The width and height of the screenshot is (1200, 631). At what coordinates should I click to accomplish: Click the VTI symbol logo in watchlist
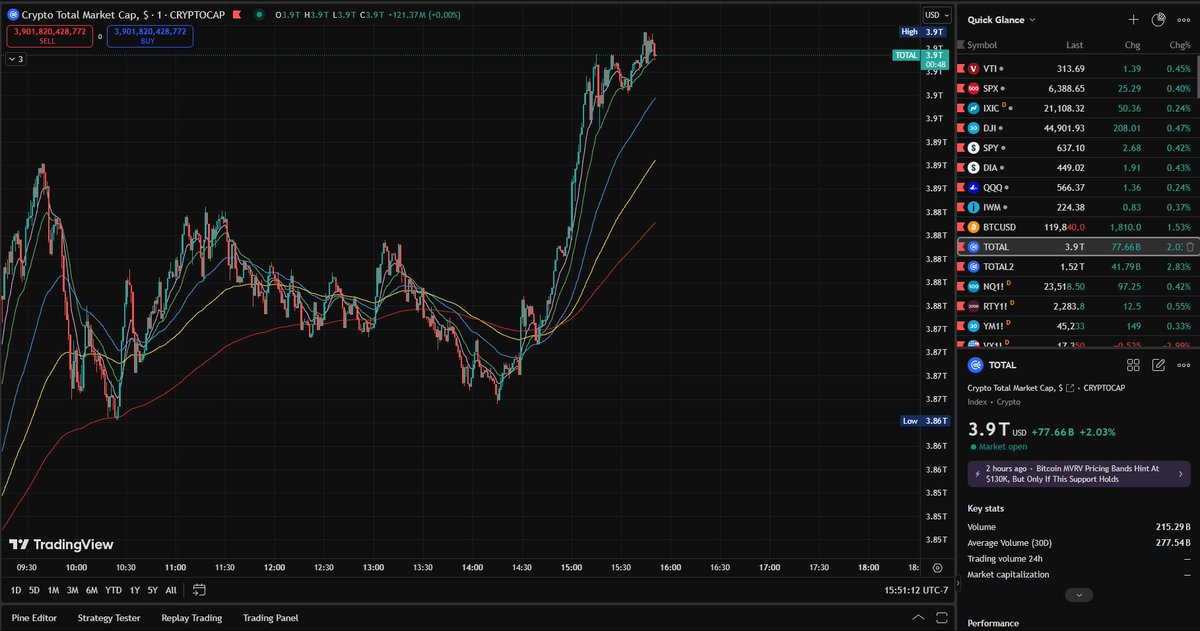[x=974, y=68]
